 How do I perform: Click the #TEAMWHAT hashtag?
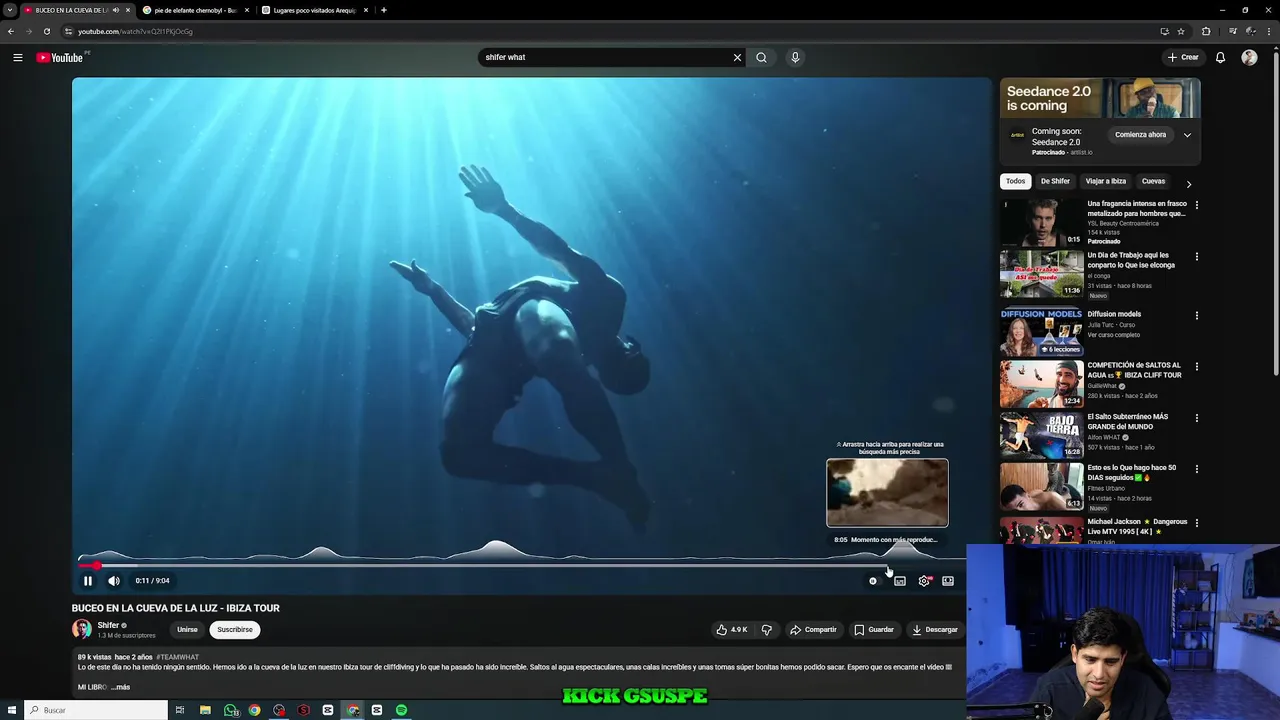click(x=178, y=657)
